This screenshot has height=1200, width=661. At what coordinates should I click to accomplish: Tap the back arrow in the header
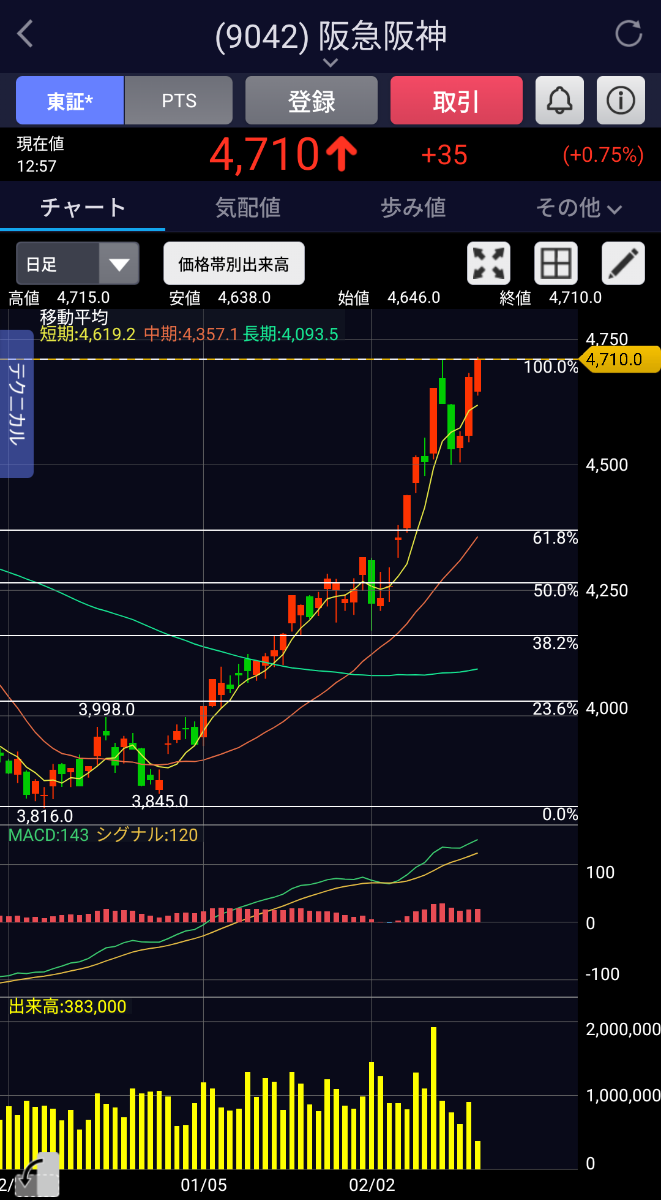point(26,34)
